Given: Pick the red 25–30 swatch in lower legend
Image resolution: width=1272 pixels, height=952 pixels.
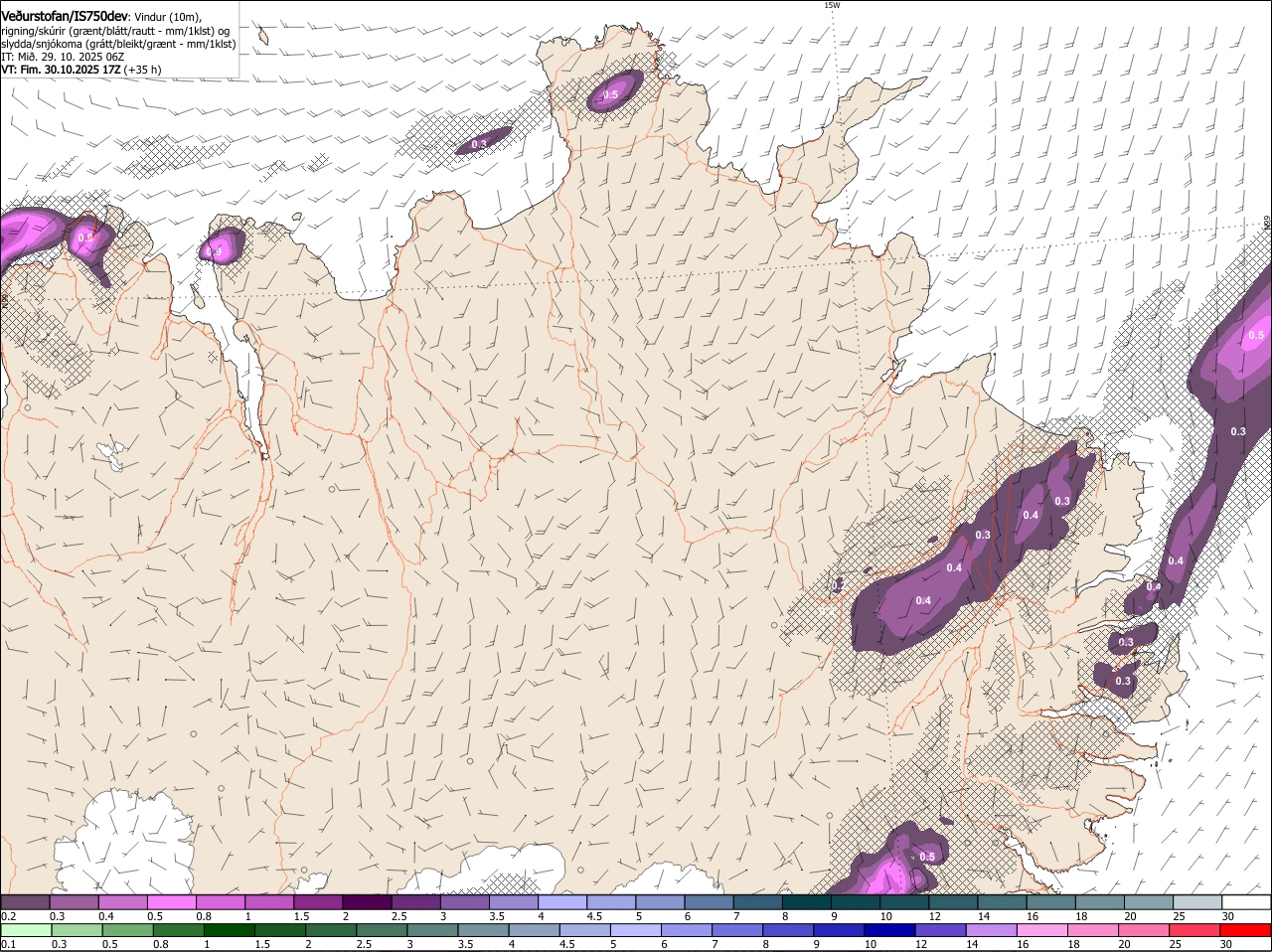Looking at the screenshot, I should 1192,930.
